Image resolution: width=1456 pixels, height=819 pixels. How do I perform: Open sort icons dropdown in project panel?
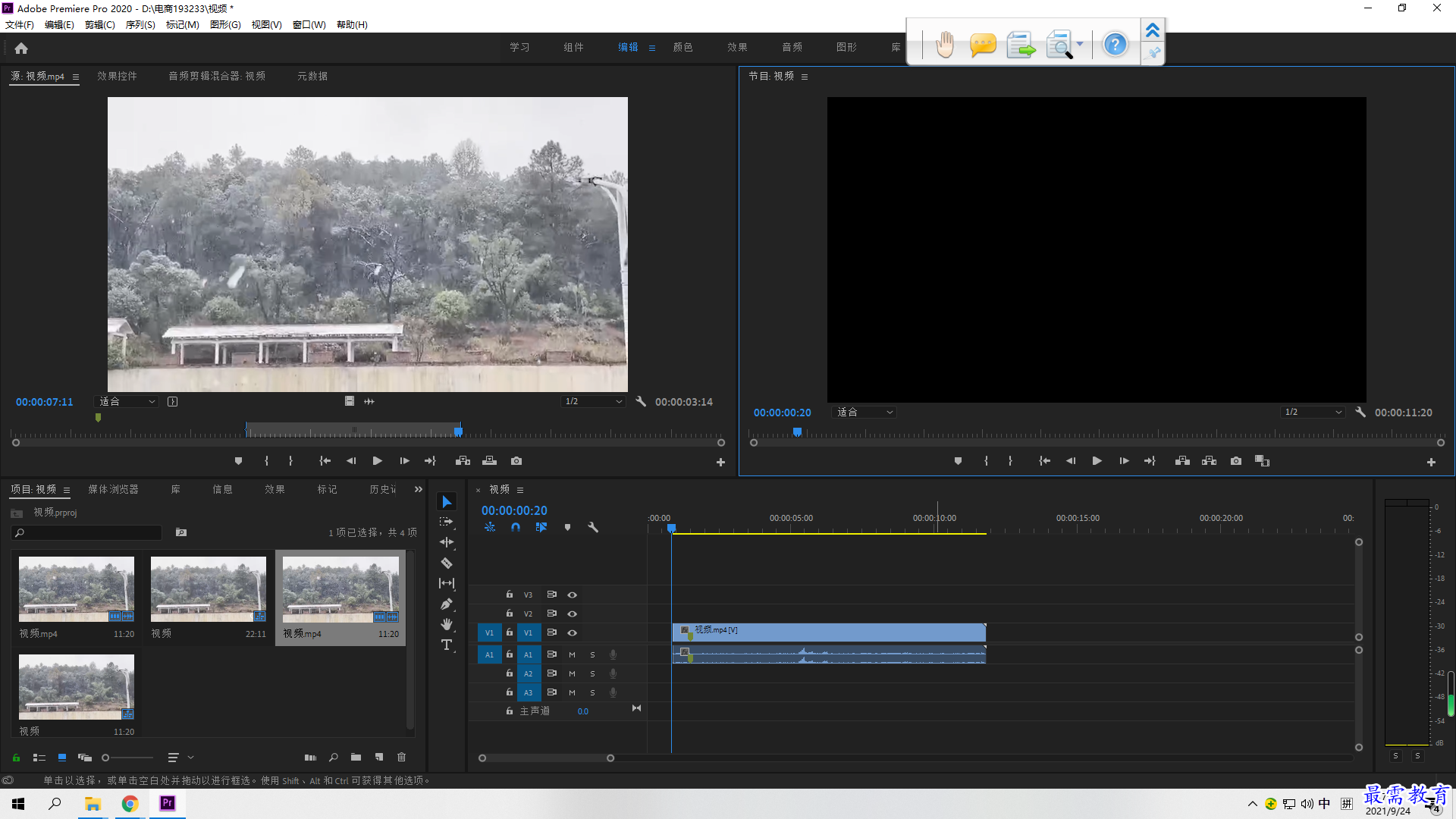pos(180,757)
